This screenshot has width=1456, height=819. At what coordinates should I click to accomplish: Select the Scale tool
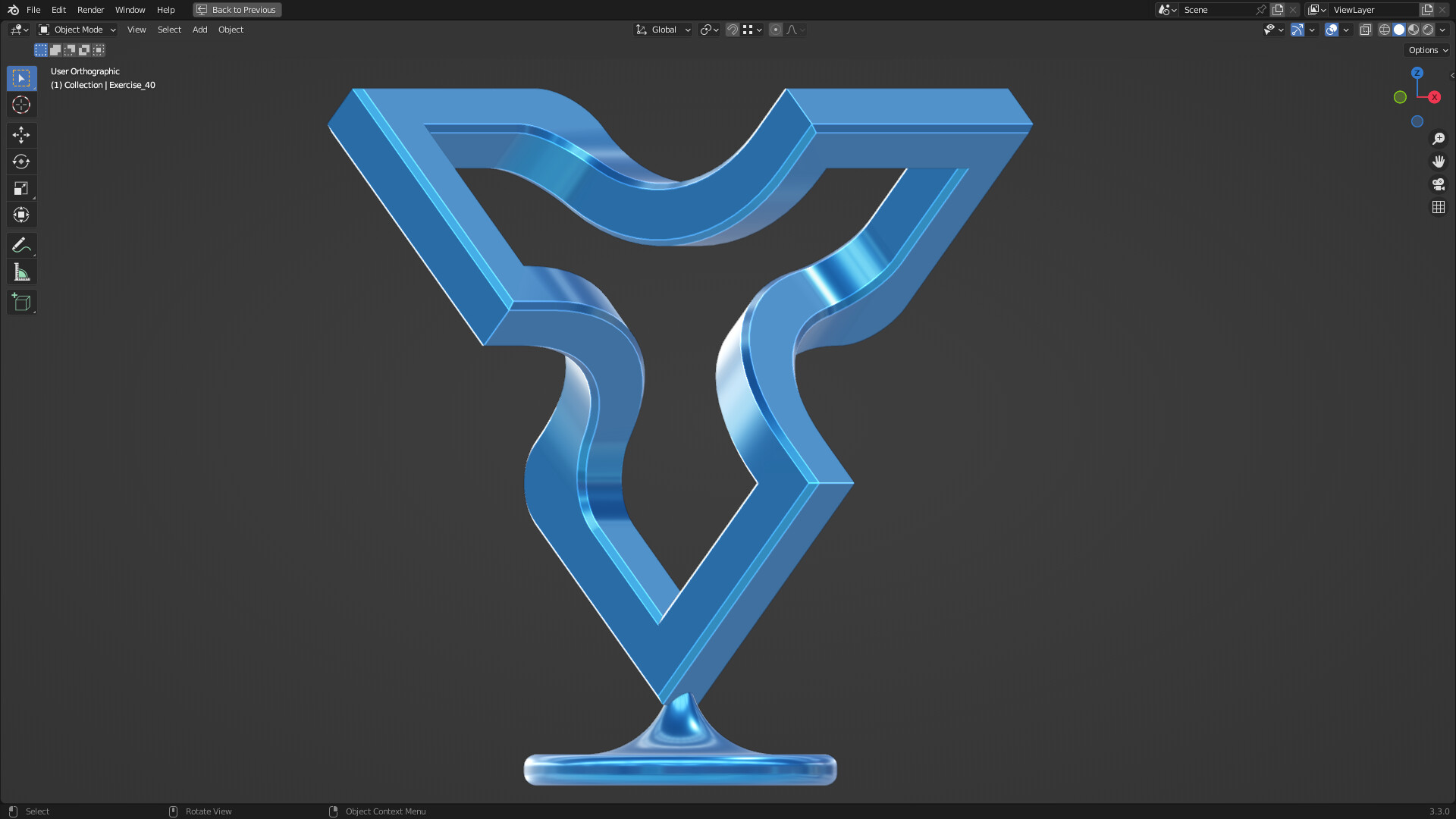[x=21, y=188]
